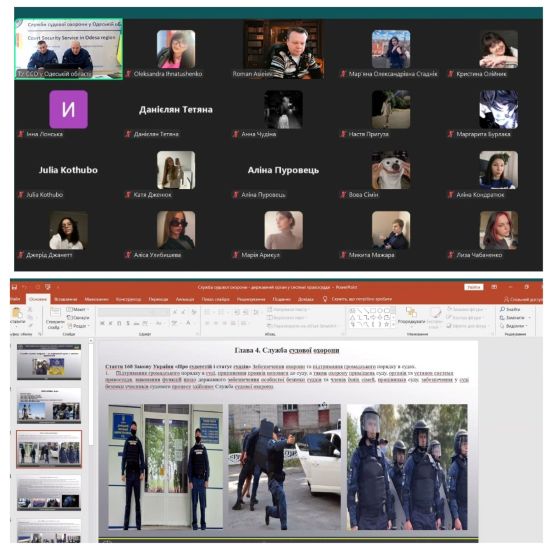Select Oleksandra Ihnatushenko tile in Zoom
This screenshot has height=550, width=550.
[x=176, y=49]
